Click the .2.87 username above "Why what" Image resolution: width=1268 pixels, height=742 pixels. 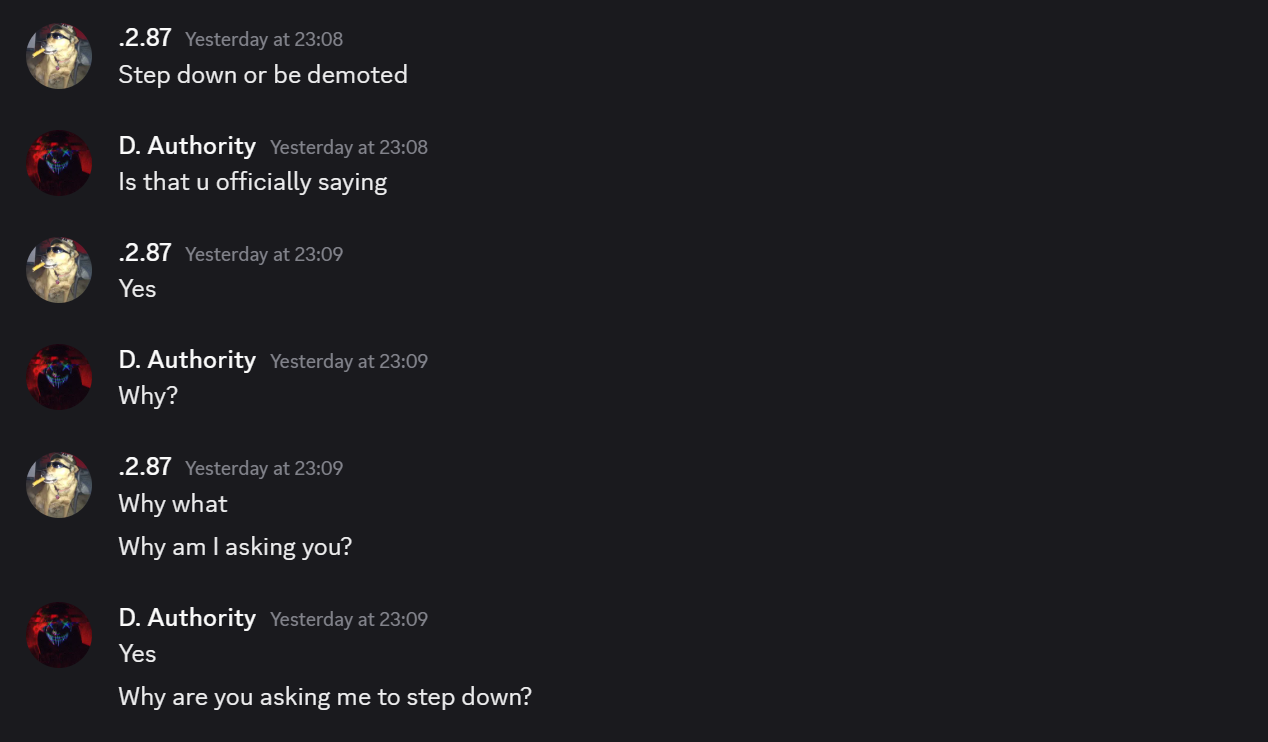(x=145, y=467)
